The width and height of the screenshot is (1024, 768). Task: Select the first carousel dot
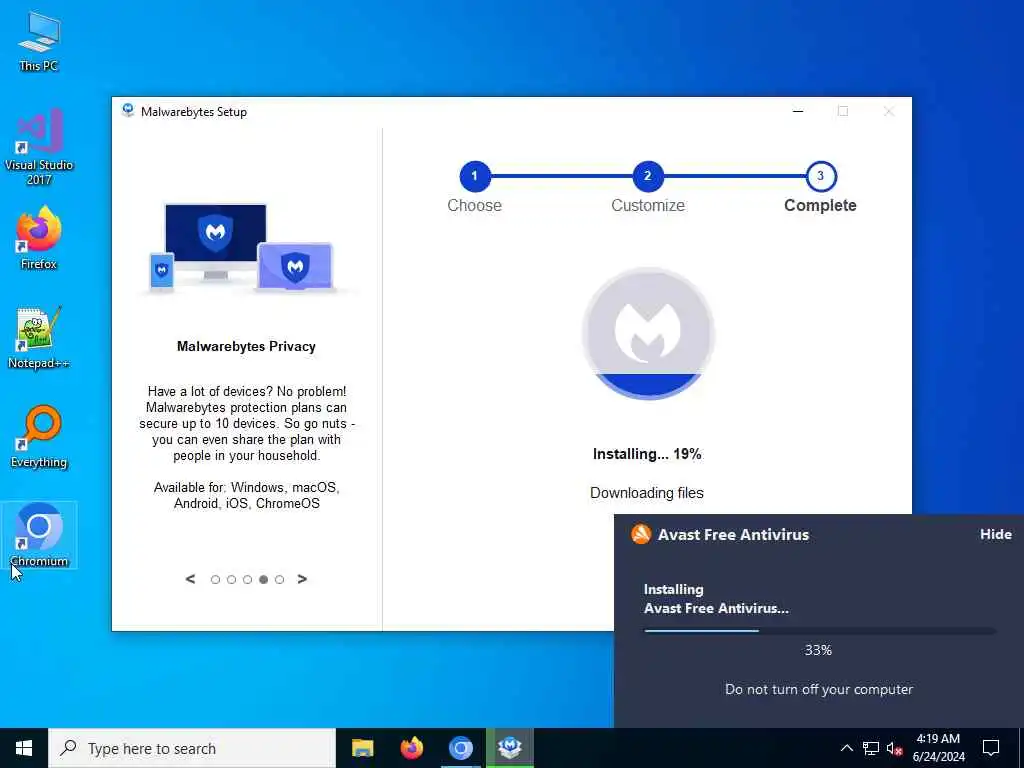coord(215,579)
